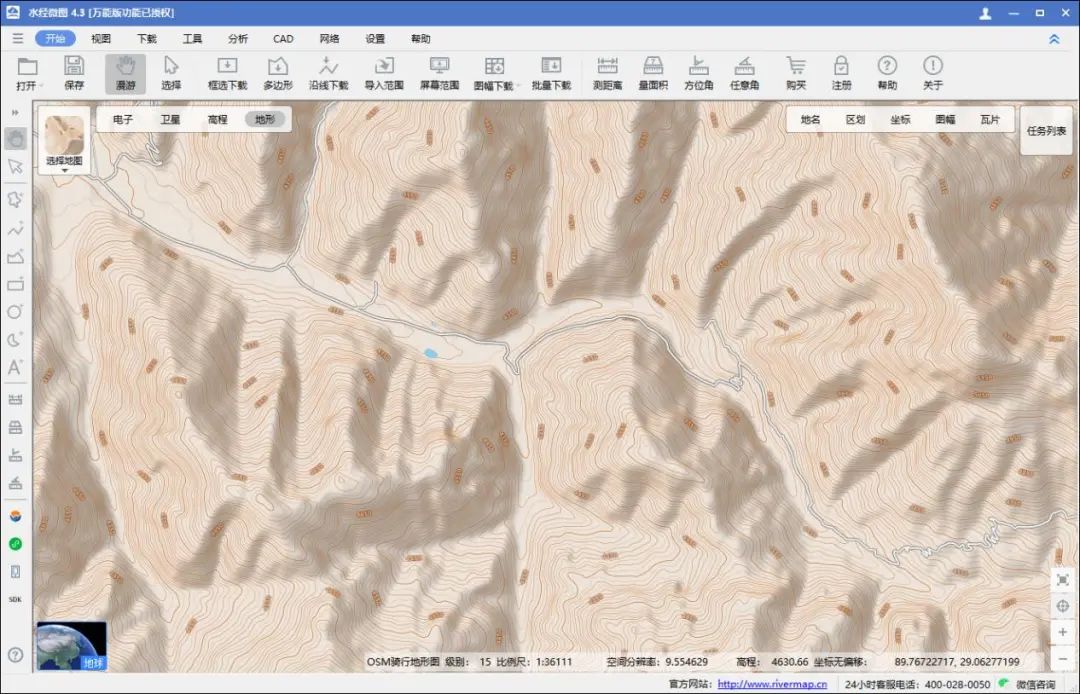Pick the sidebar circle drawing tool
Image resolution: width=1080 pixels, height=694 pixels.
click(15, 312)
